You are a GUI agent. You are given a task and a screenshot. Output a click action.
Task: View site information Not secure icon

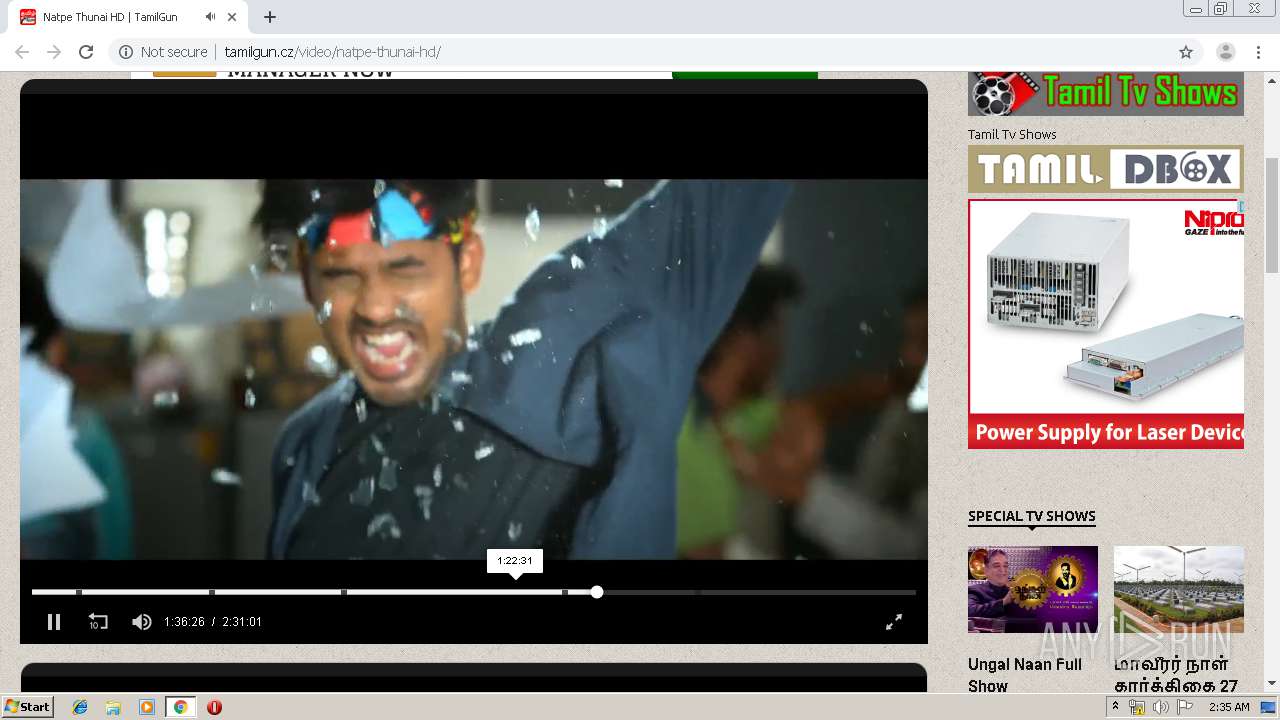coord(126,52)
